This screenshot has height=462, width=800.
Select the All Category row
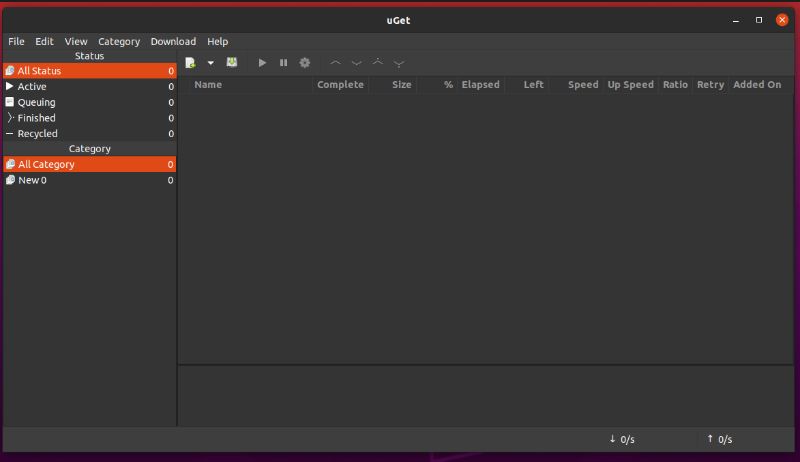(90, 164)
